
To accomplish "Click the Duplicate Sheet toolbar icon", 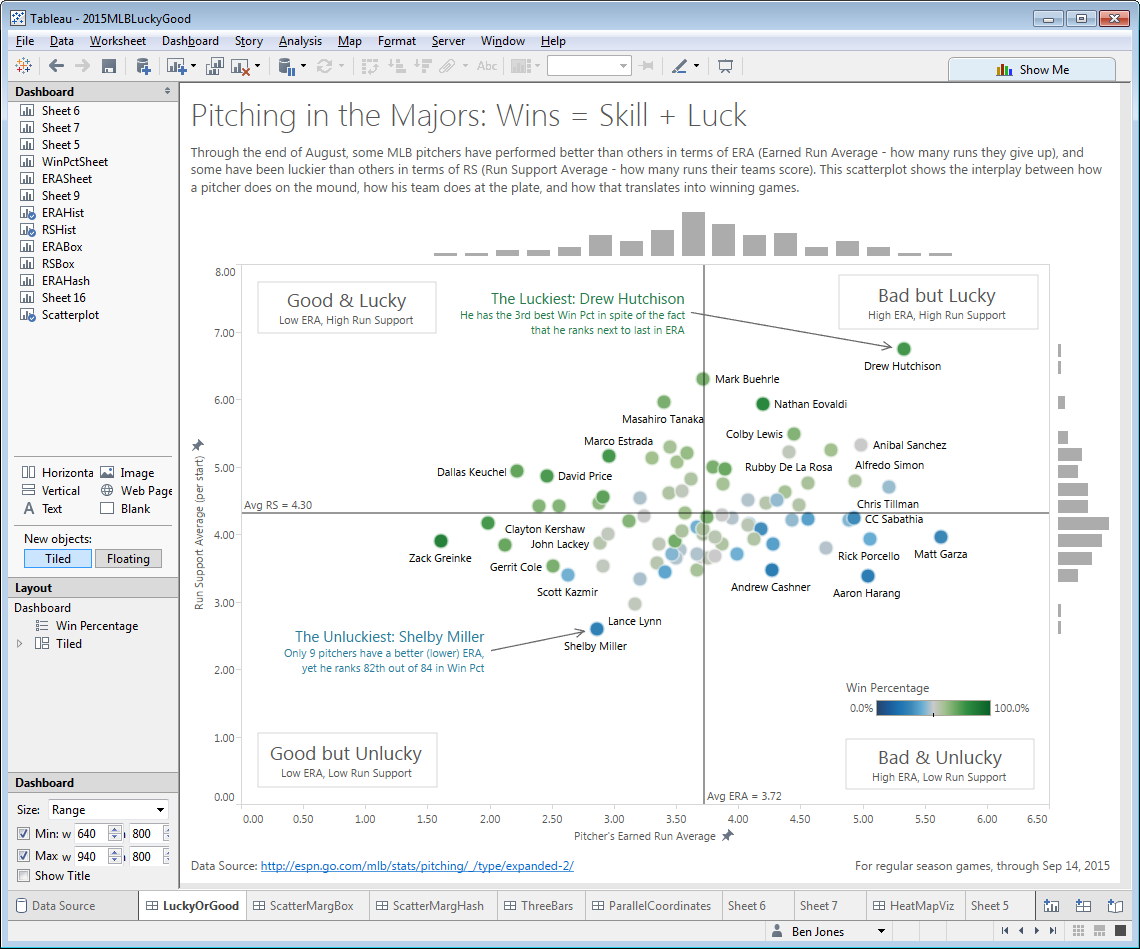I will (x=214, y=66).
